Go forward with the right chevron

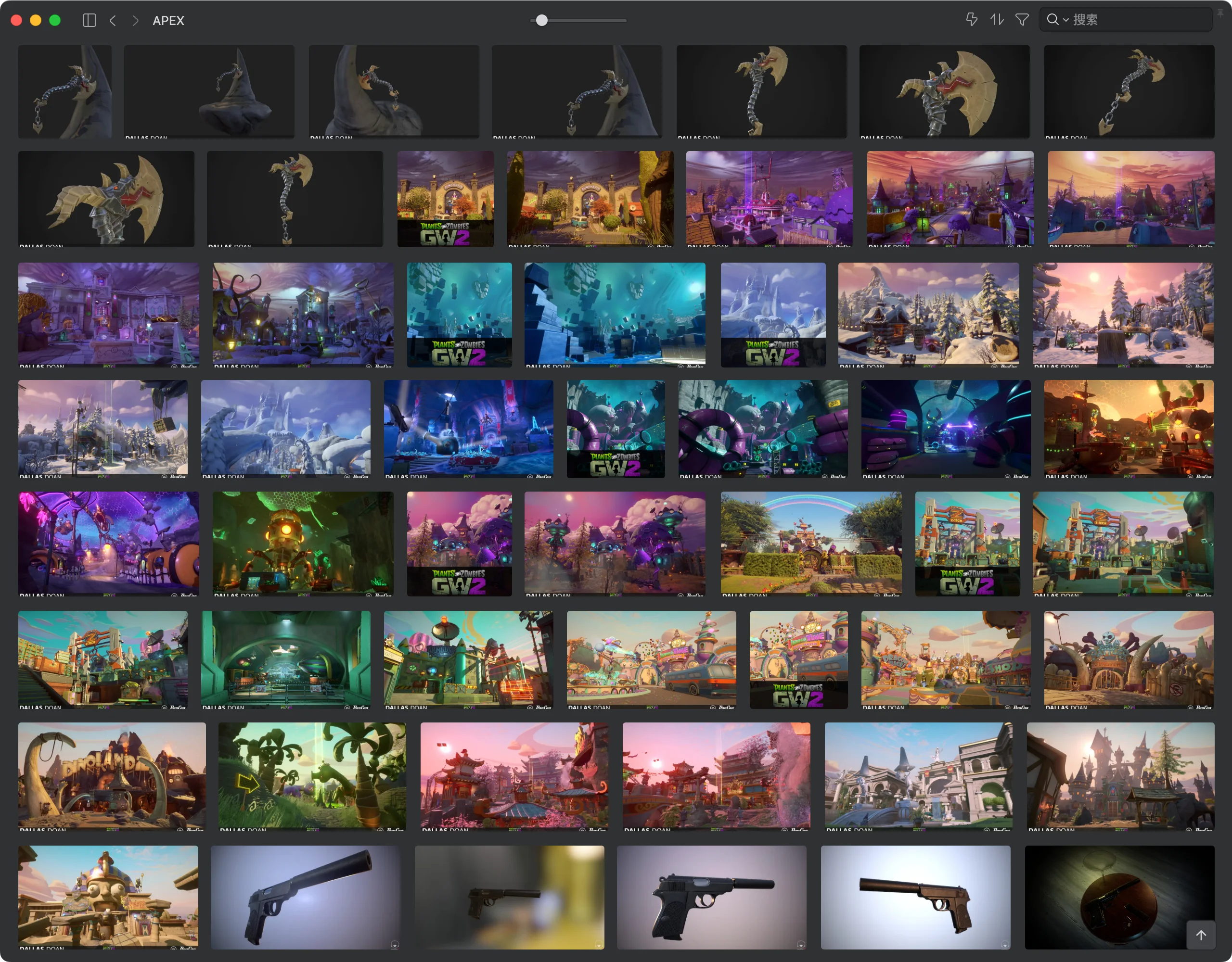(135, 20)
